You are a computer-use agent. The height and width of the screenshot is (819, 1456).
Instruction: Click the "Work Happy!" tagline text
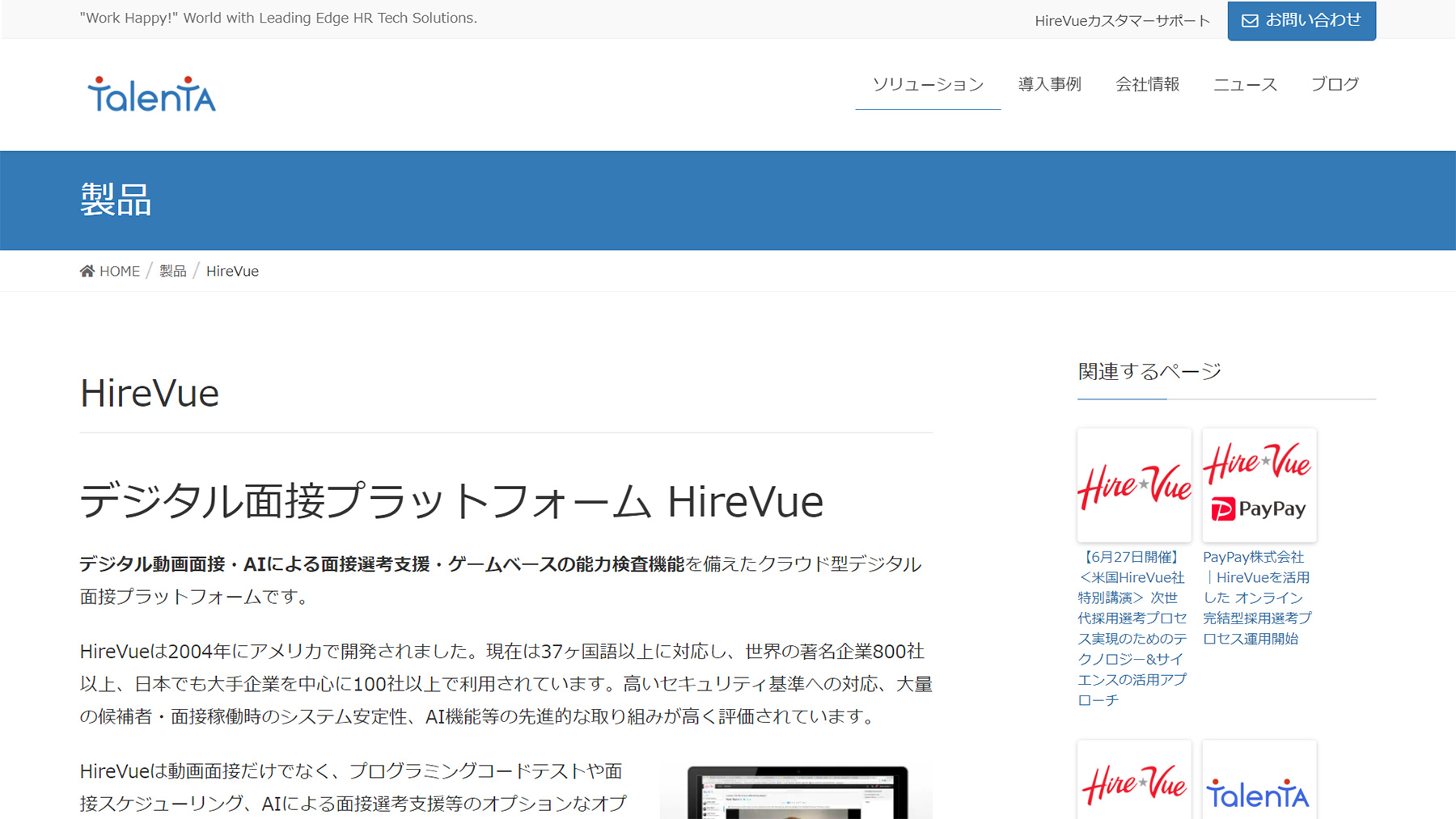(x=278, y=18)
